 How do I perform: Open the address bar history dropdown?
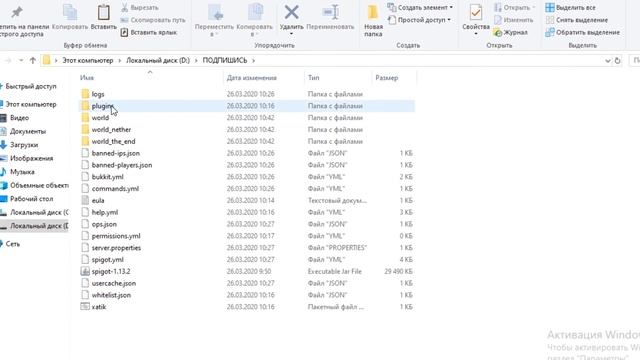point(608,60)
